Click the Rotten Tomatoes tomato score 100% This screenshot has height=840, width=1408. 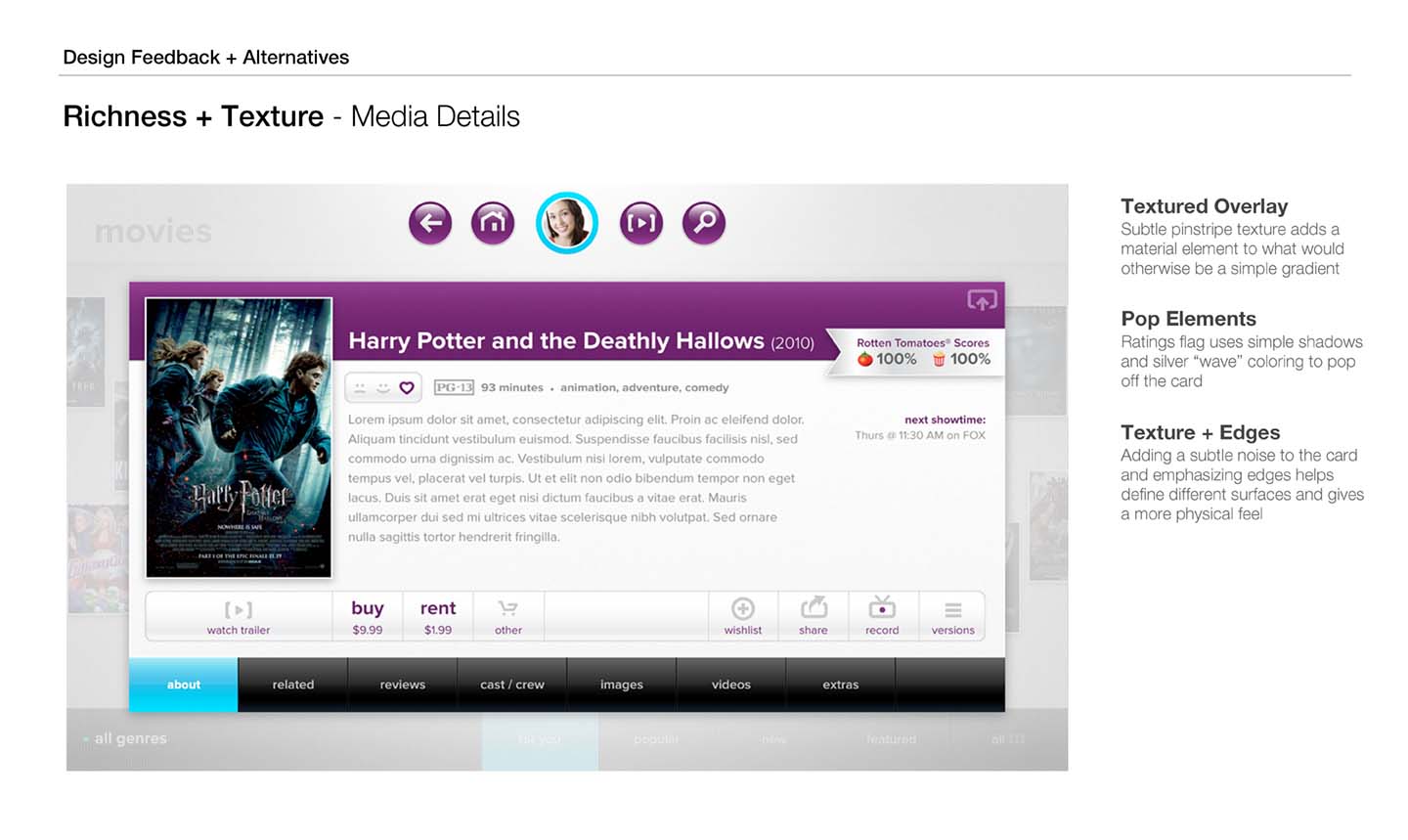(888, 359)
